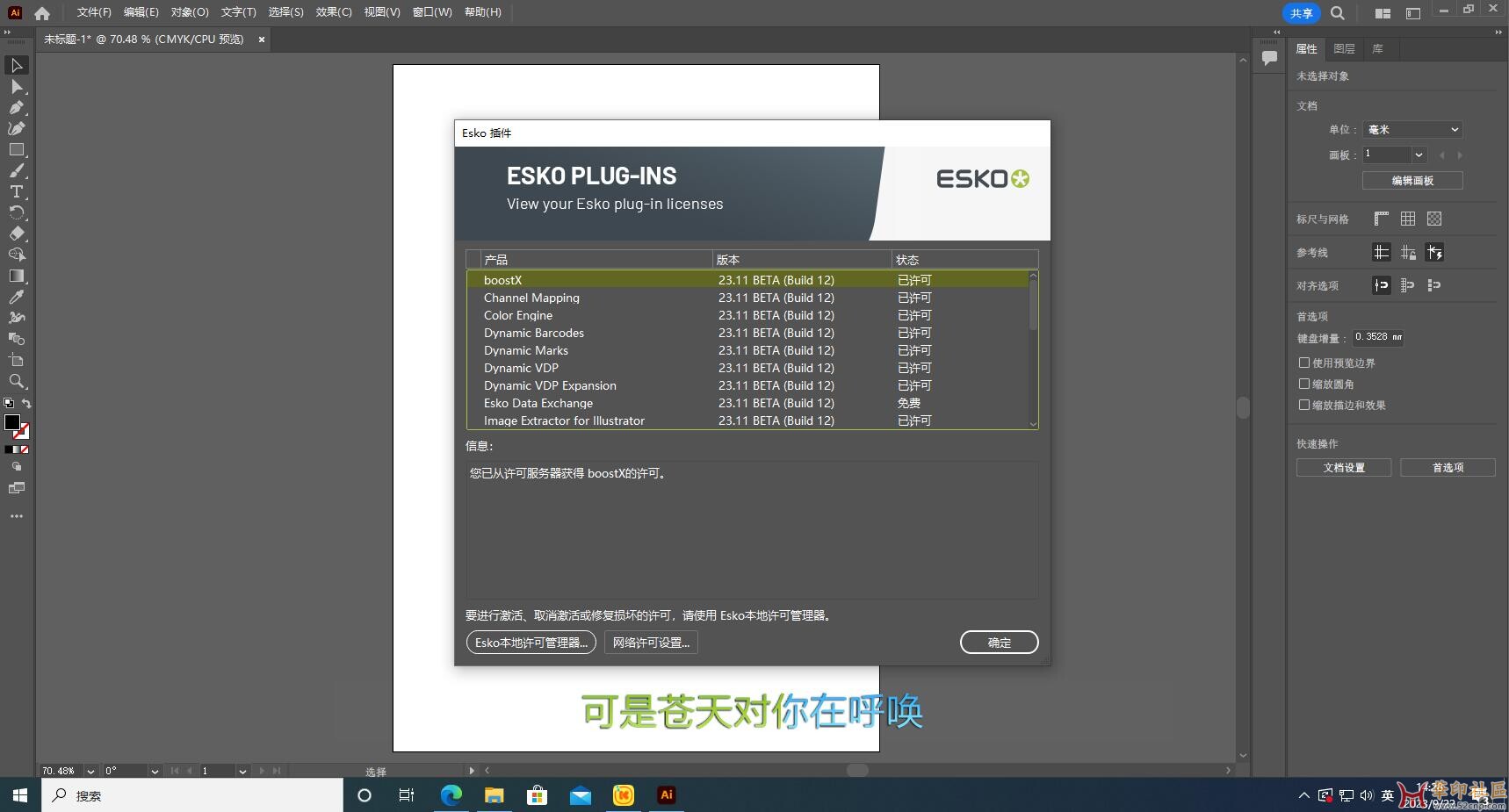Viewport: 1509px width, 812px height.
Task: Click the 编辑画板 button
Action: pos(1412,180)
